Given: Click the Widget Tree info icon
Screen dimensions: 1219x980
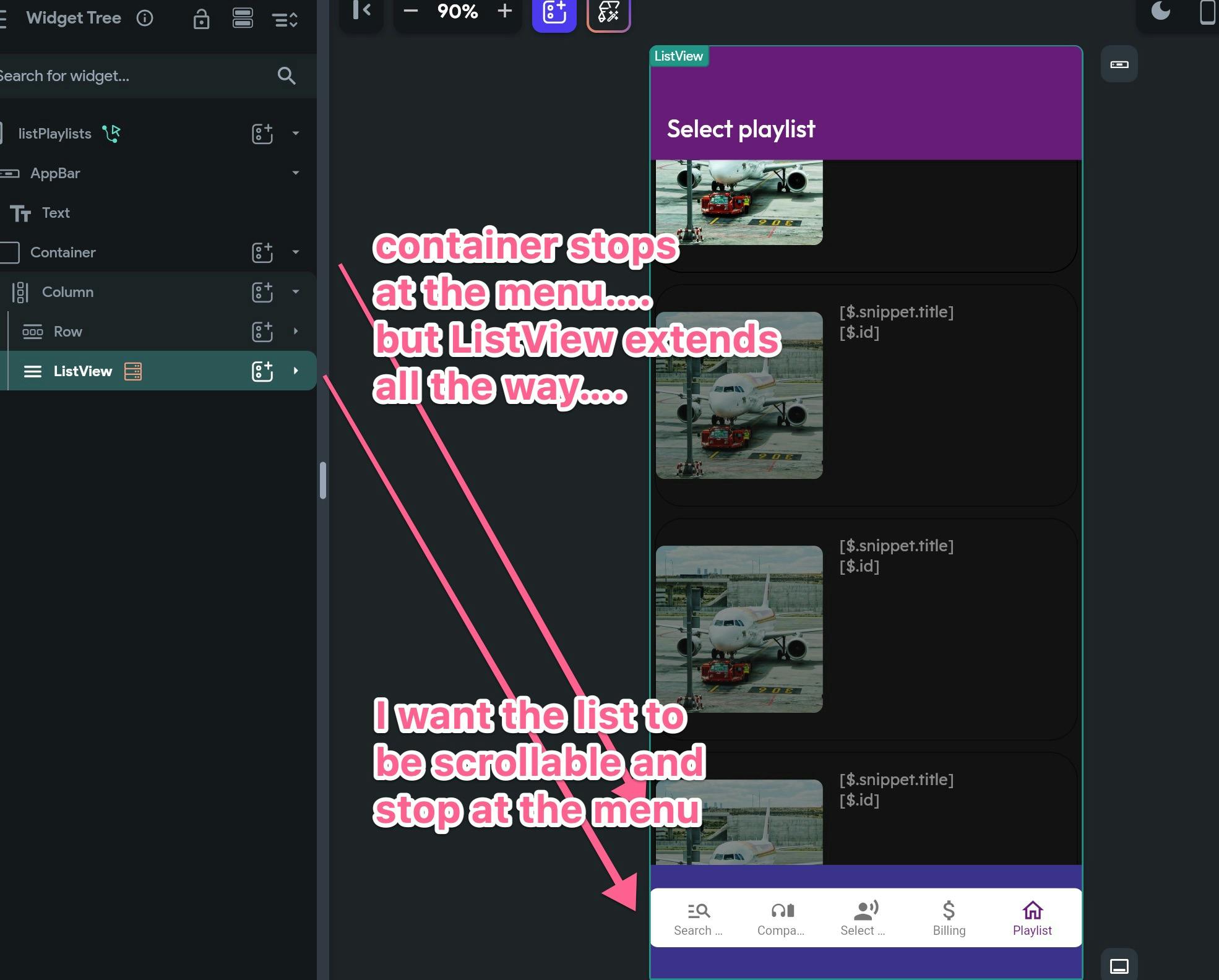Looking at the screenshot, I should (x=145, y=18).
